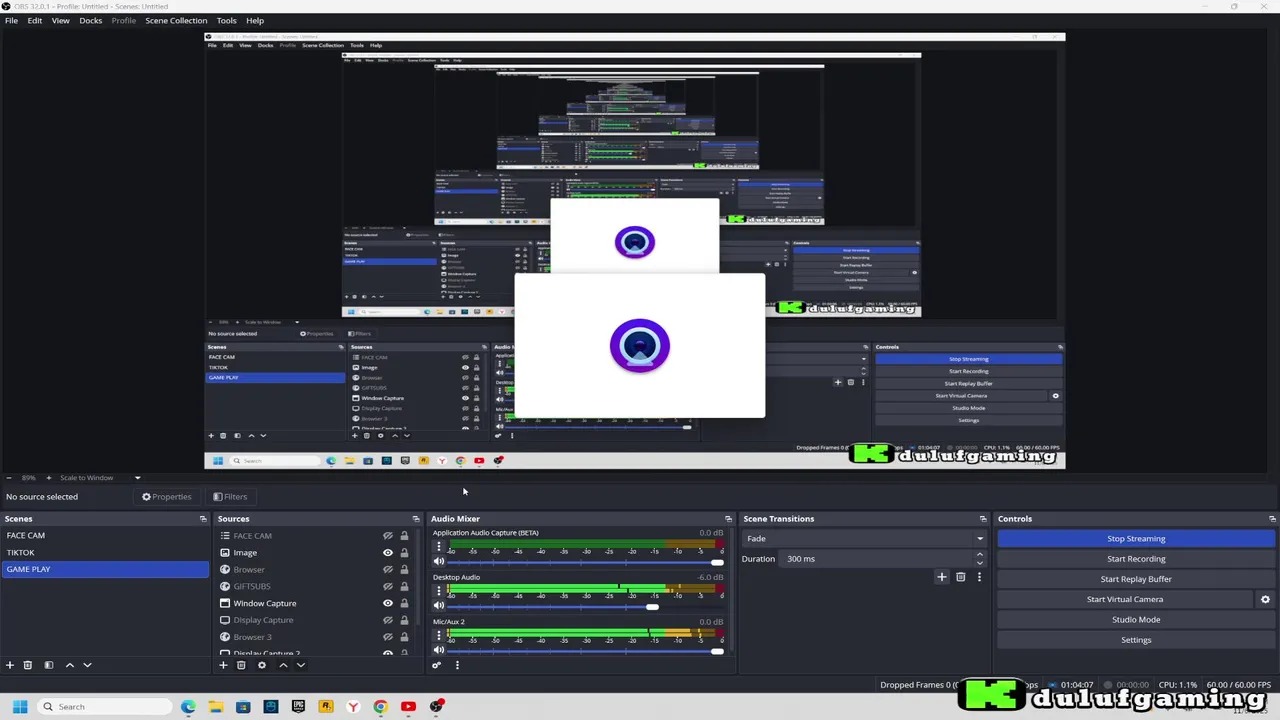Open the Fade transition dropdown
The width and height of the screenshot is (1280, 720).
point(864,539)
